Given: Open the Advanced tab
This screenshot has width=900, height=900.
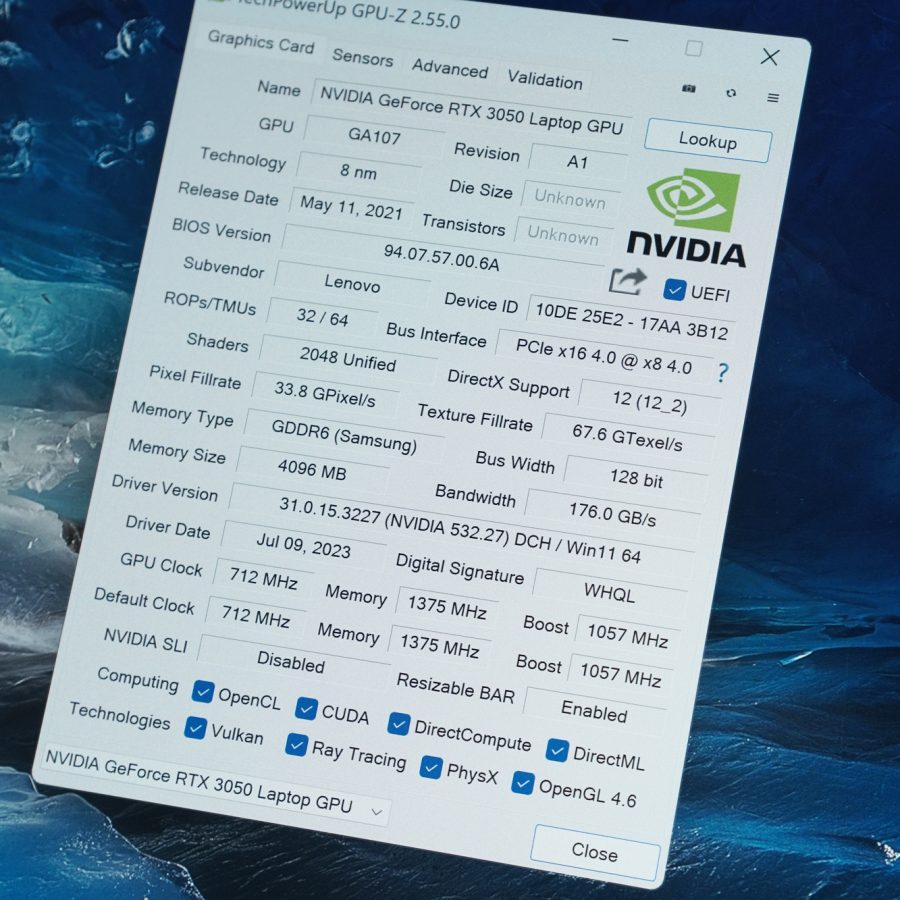Looking at the screenshot, I should [x=450, y=68].
